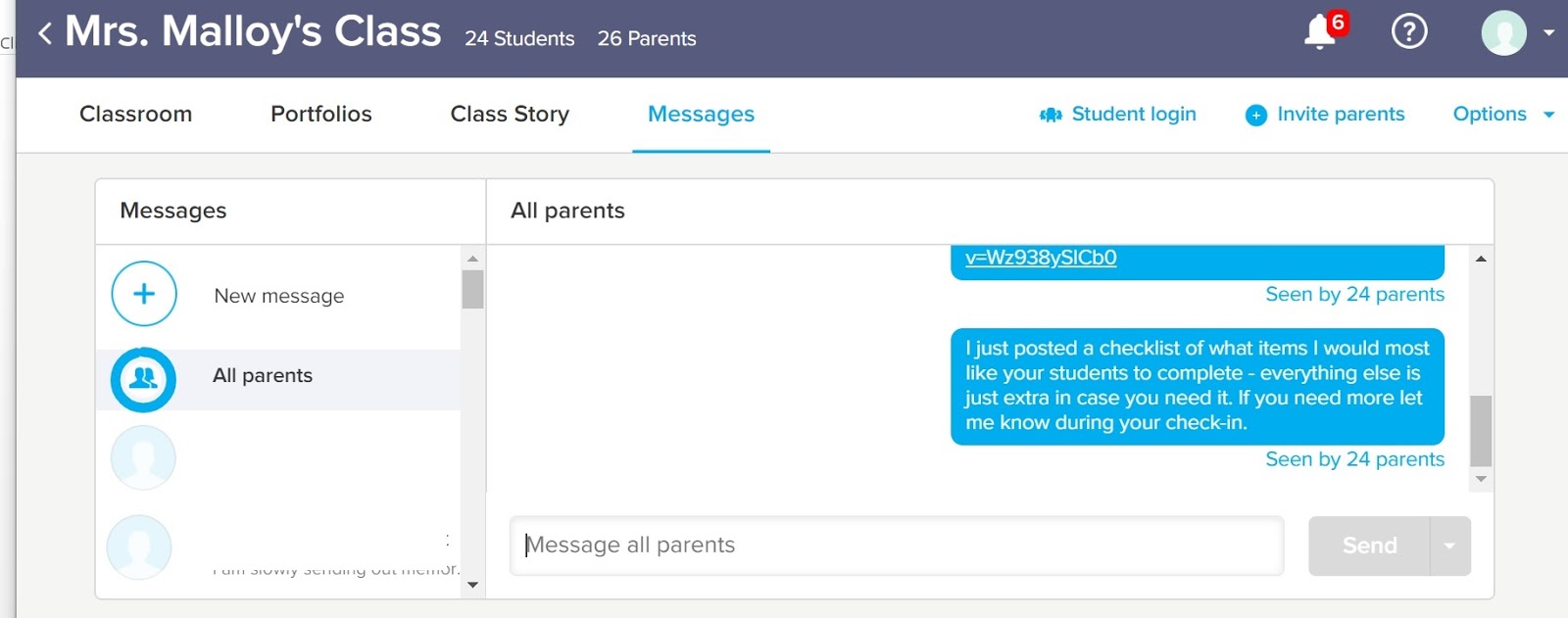Click the Student login icon
This screenshot has height=618, width=1568.
pyautogui.click(x=1051, y=115)
